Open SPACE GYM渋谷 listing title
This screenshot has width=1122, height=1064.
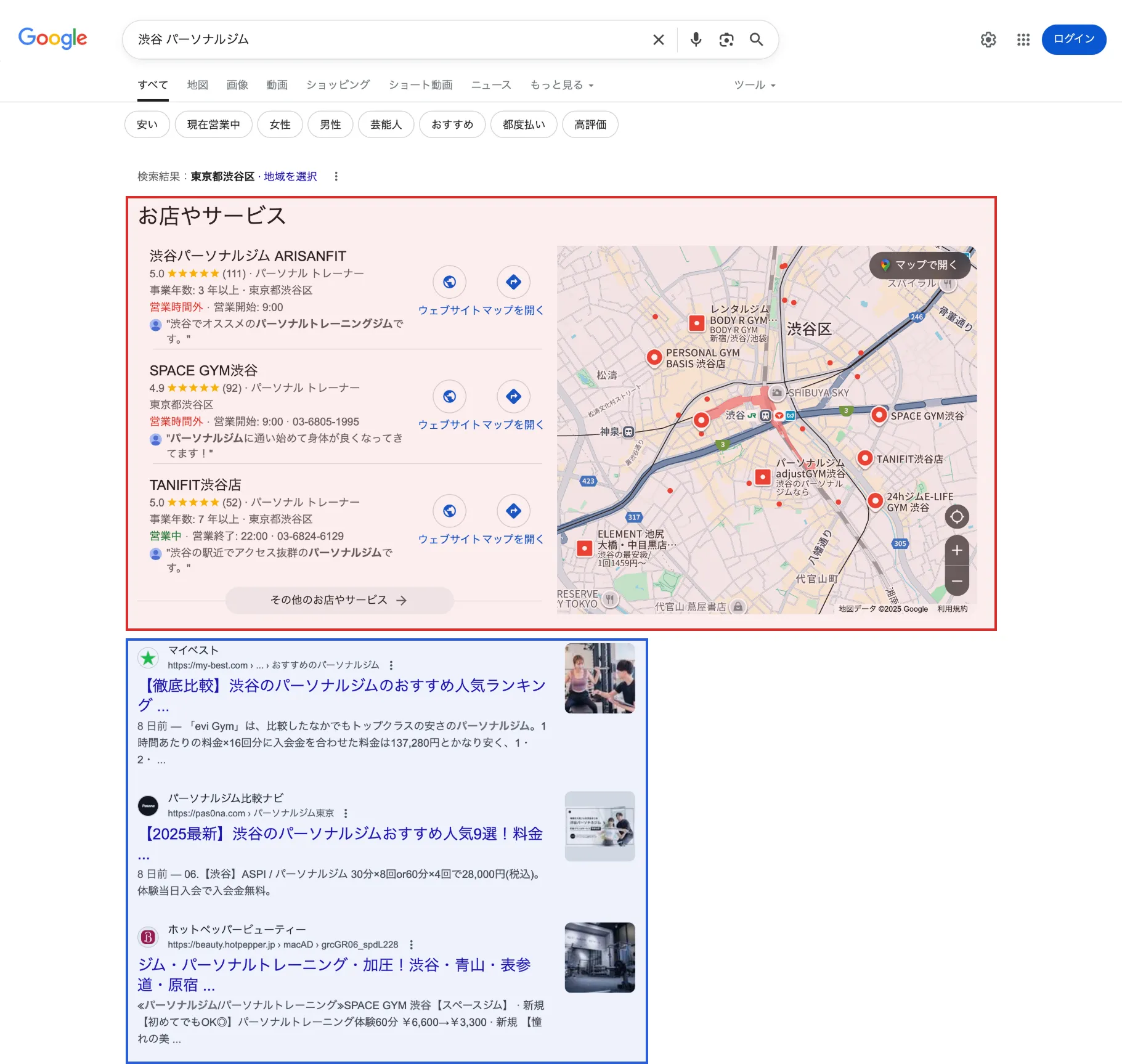pyautogui.click(x=203, y=370)
